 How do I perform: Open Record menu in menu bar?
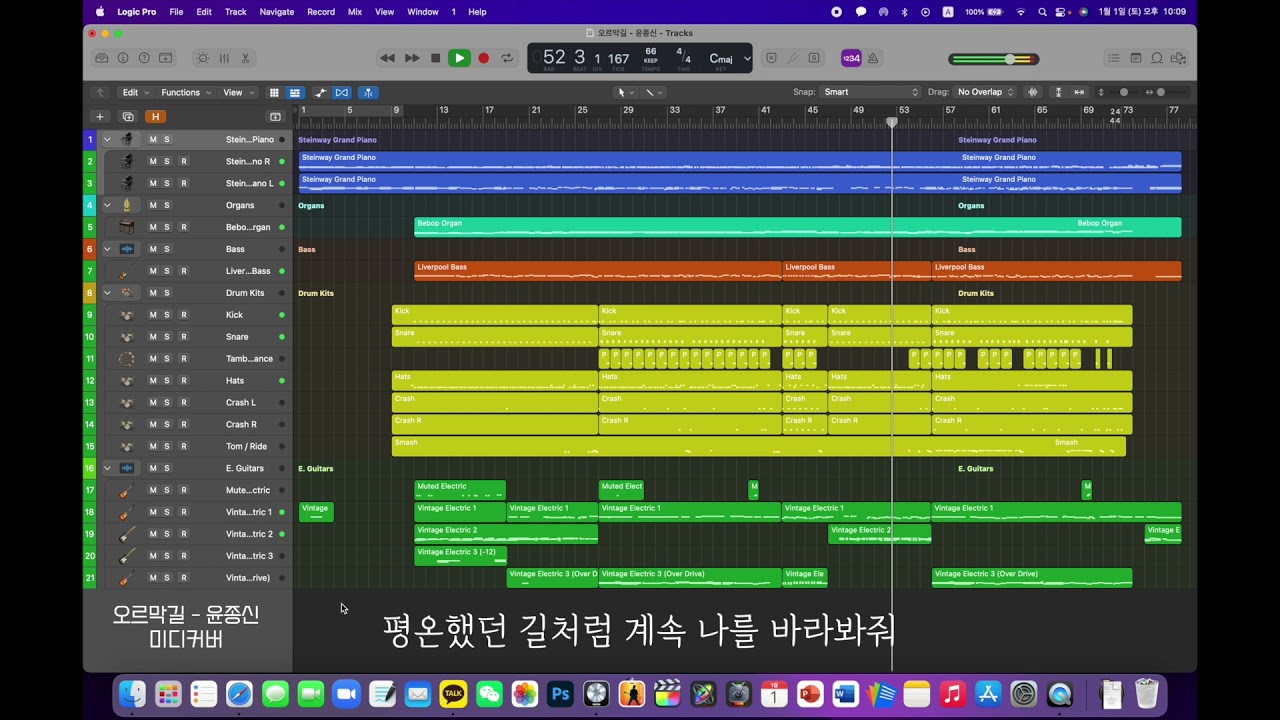(321, 12)
